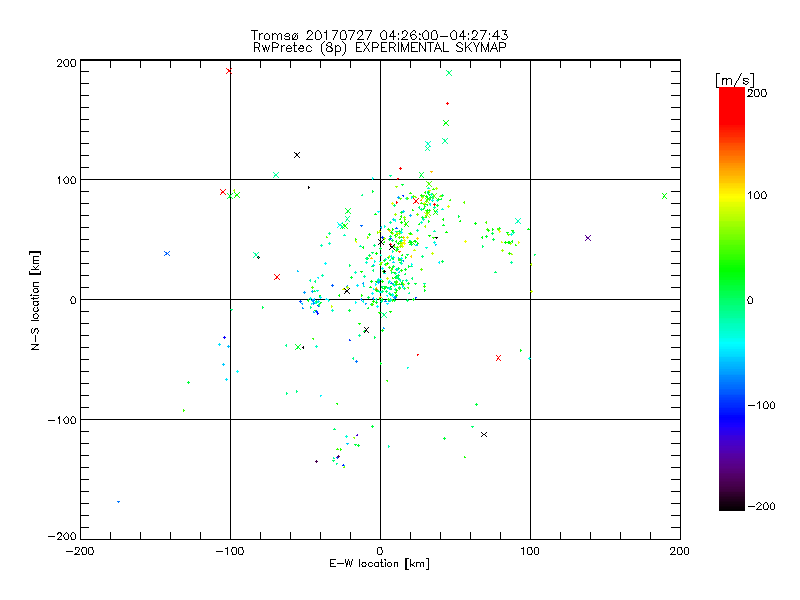
Task: Click the yellow band of the colorbar near 100
Action: tap(732, 195)
